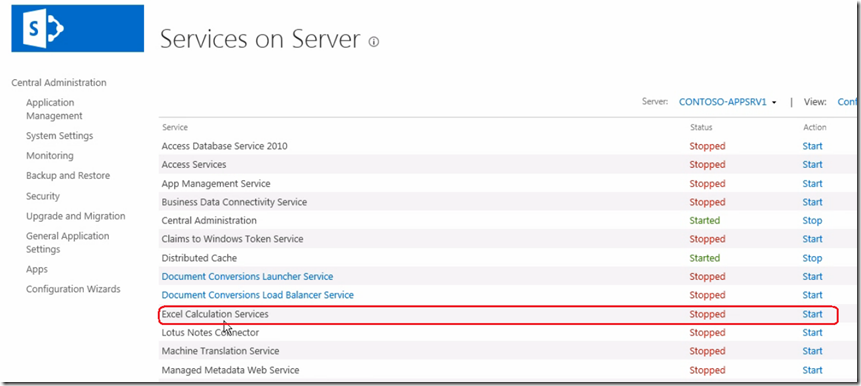Start the Lotus Notes Connector

[x=812, y=333]
